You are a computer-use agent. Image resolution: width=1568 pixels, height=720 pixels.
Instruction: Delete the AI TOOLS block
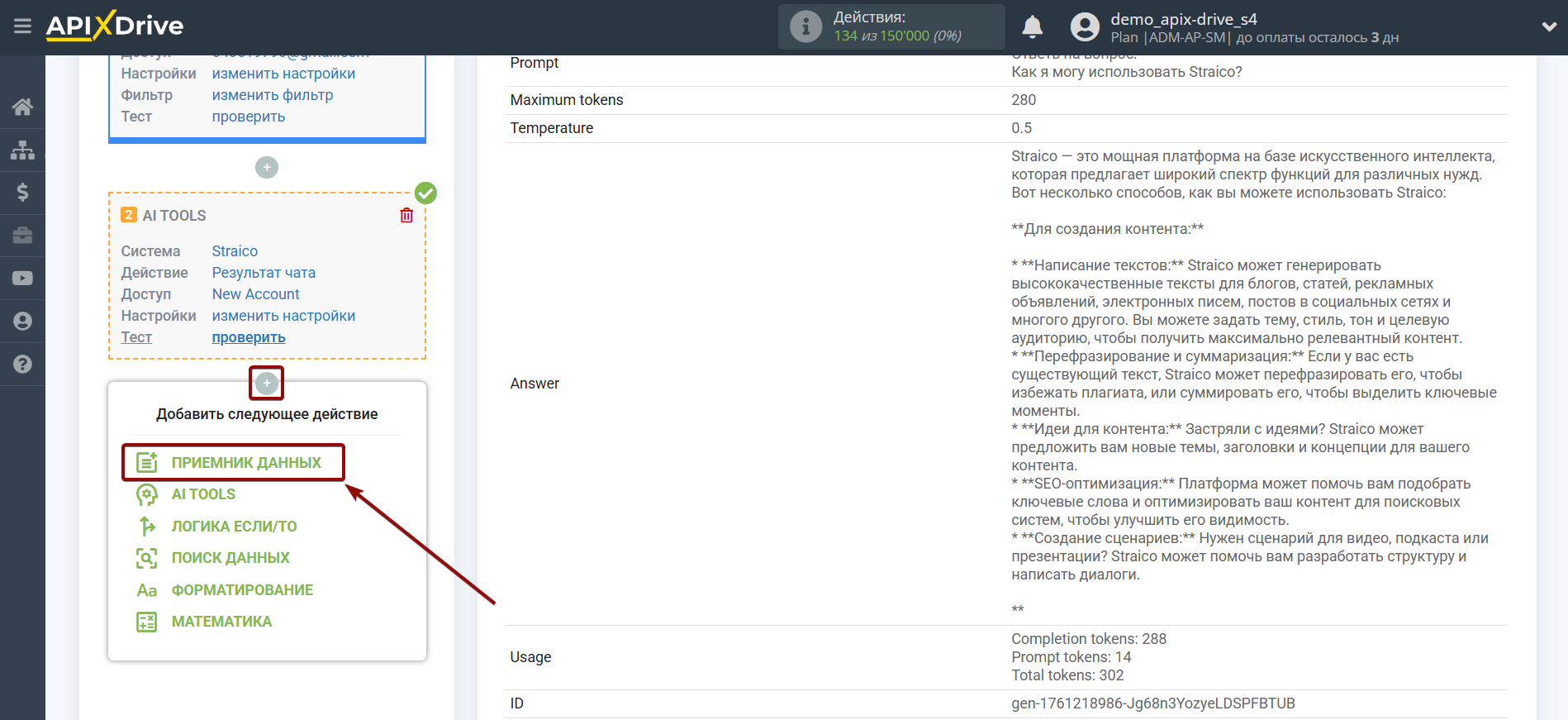tap(406, 215)
